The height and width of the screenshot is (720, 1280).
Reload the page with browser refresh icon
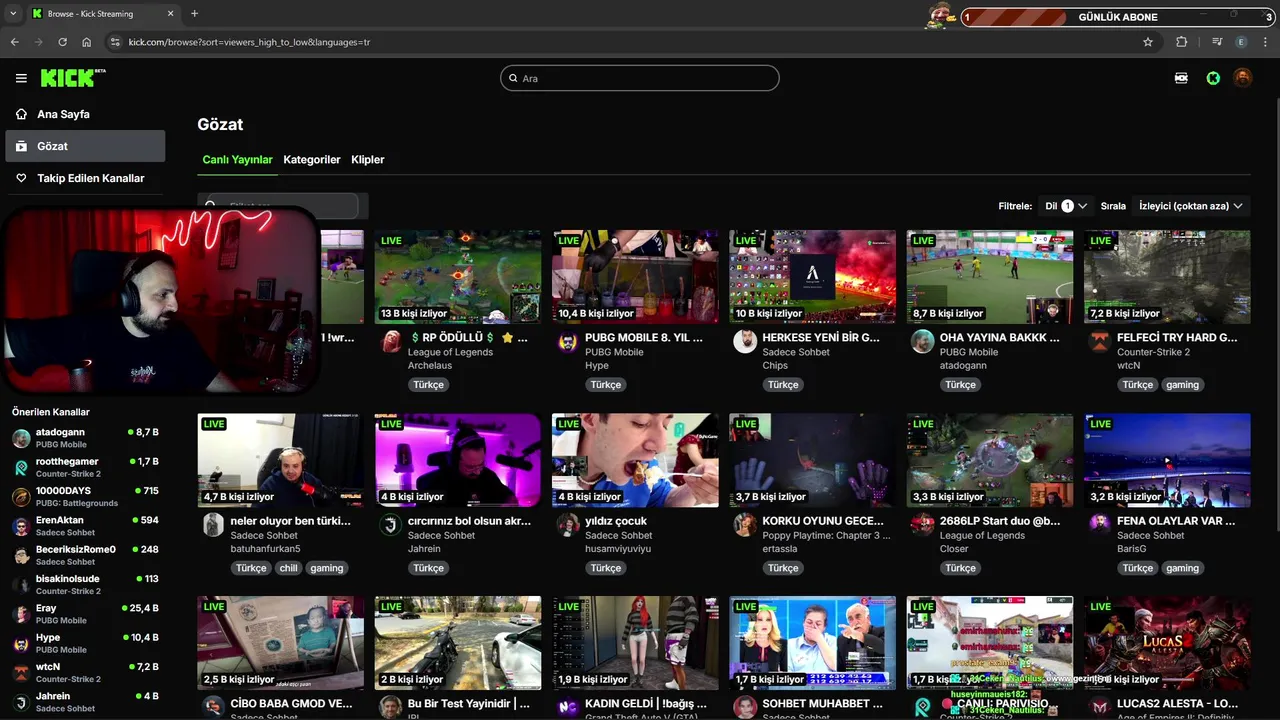click(x=62, y=42)
